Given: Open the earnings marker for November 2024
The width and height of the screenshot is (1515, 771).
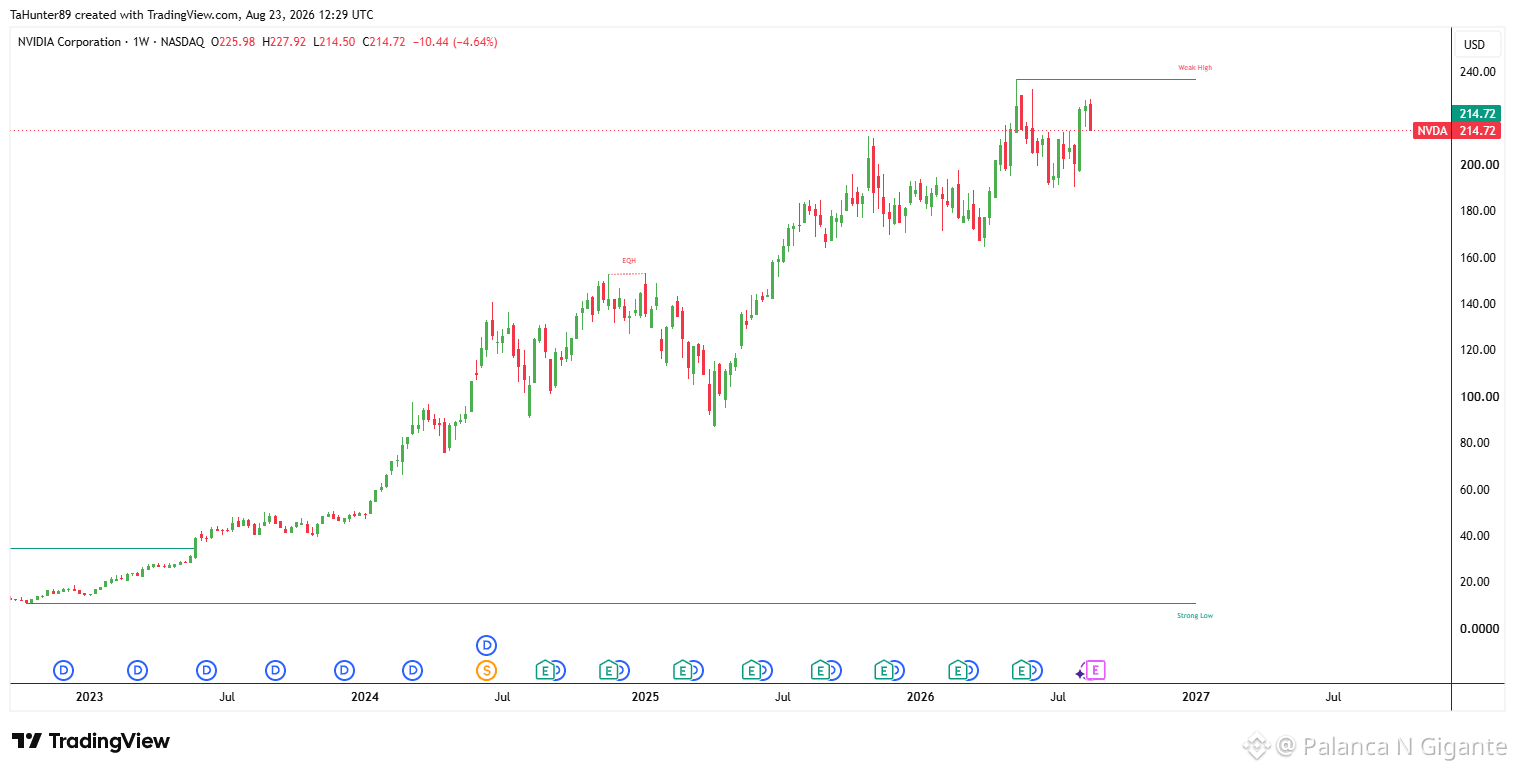Looking at the screenshot, I should (x=608, y=670).
